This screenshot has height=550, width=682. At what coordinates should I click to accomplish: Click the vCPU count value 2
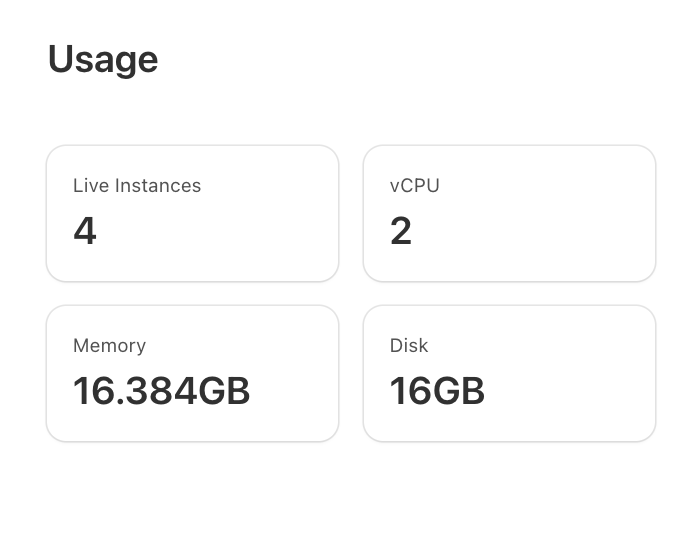coord(401,231)
